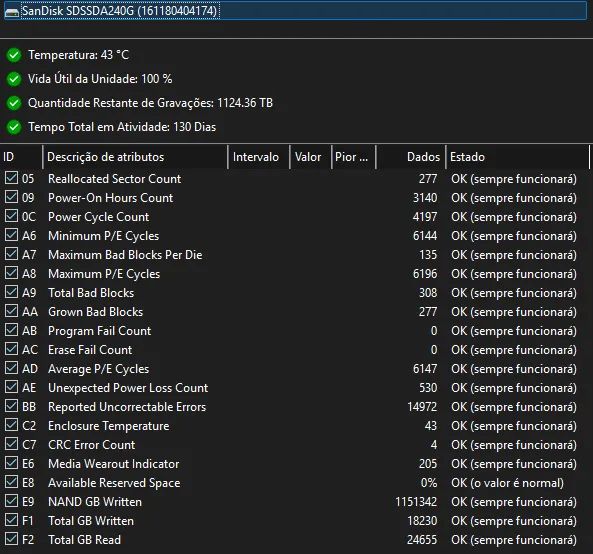Toggle the Power-On Hours Count checkbox

[x=11, y=197]
